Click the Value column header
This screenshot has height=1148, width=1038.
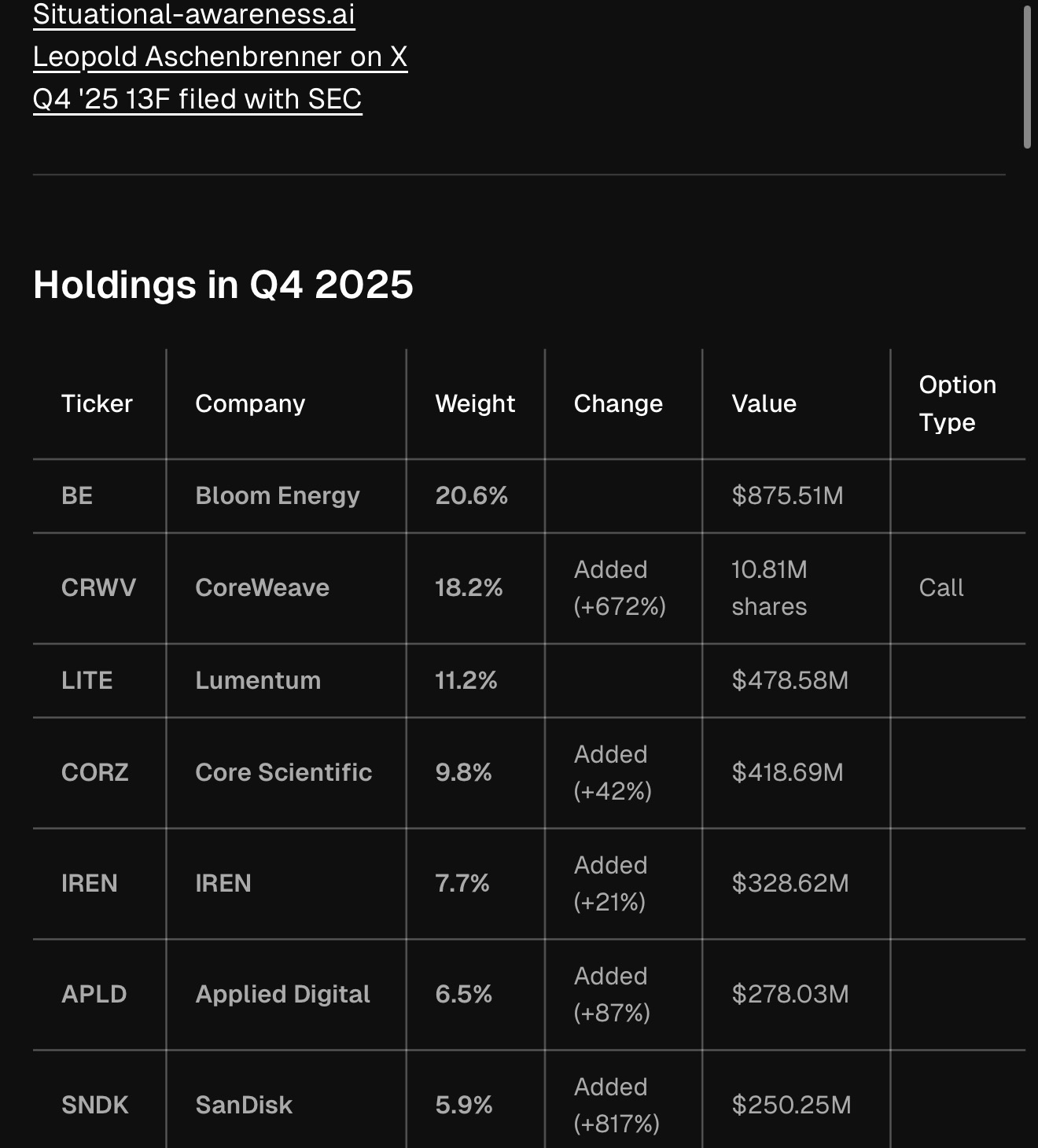pos(764,403)
